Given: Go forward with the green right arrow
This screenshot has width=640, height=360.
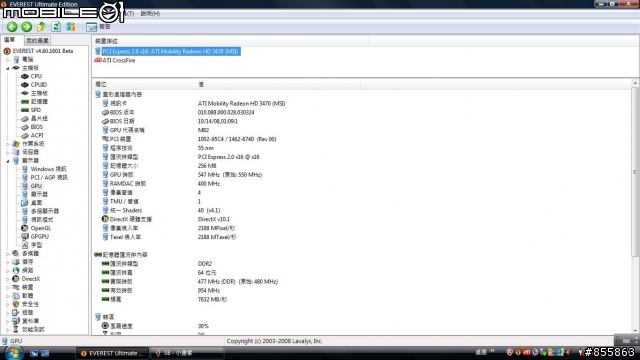Looking at the screenshot, I should (27, 27).
